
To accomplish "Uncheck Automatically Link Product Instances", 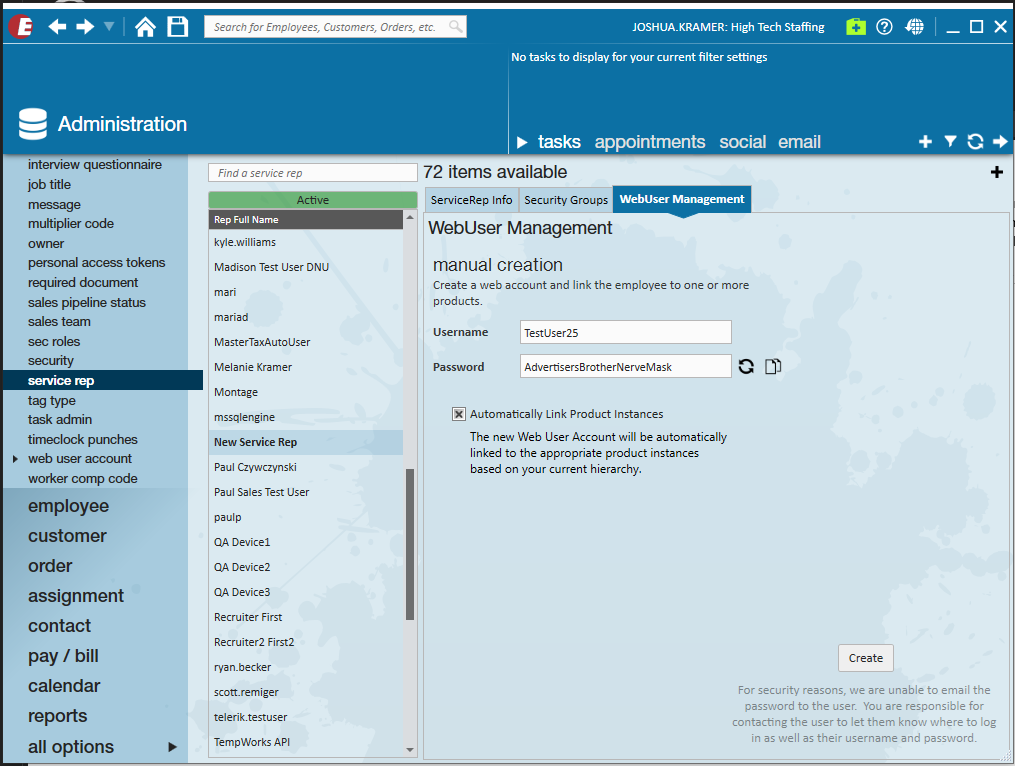I will click(458, 414).
